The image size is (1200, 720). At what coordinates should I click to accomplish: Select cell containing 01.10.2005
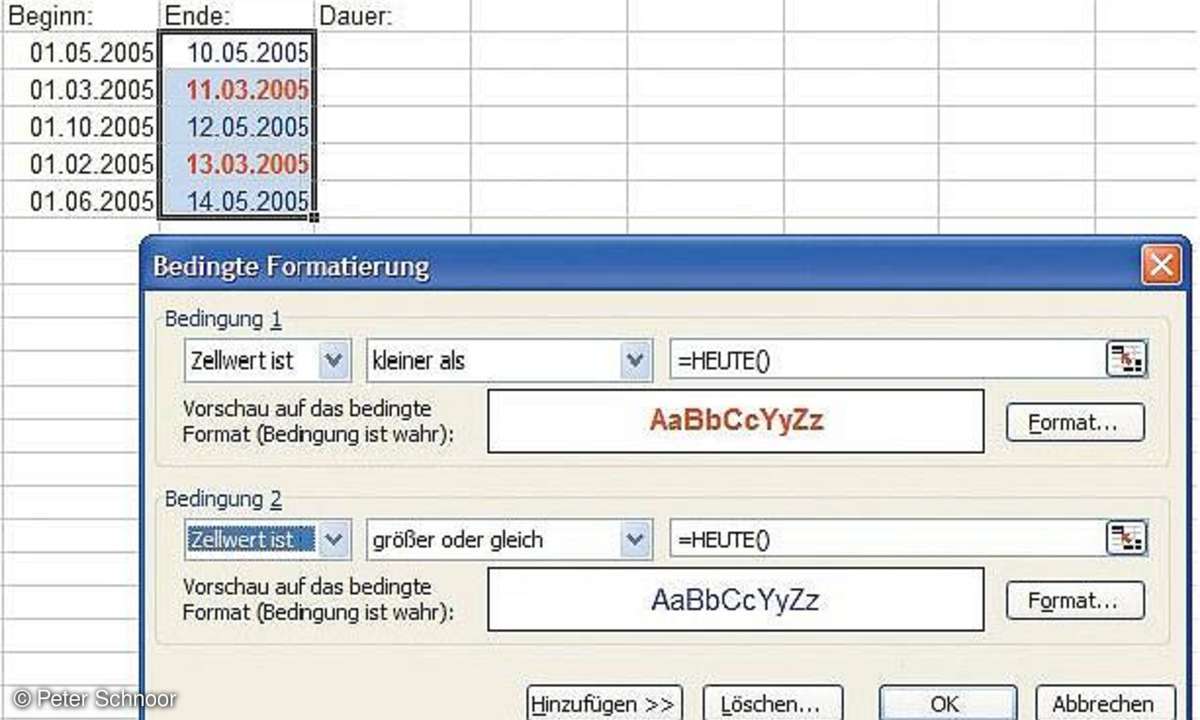(x=80, y=126)
